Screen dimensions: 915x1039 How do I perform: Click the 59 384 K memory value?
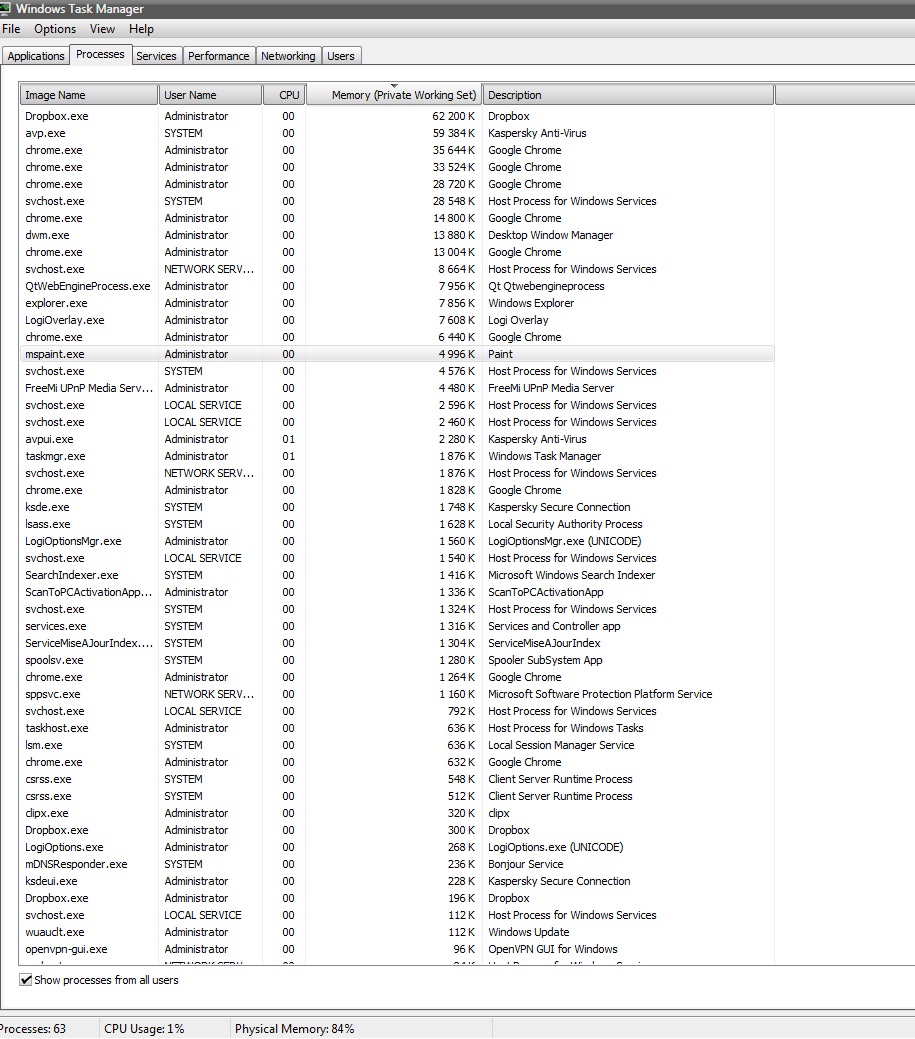[454, 133]
